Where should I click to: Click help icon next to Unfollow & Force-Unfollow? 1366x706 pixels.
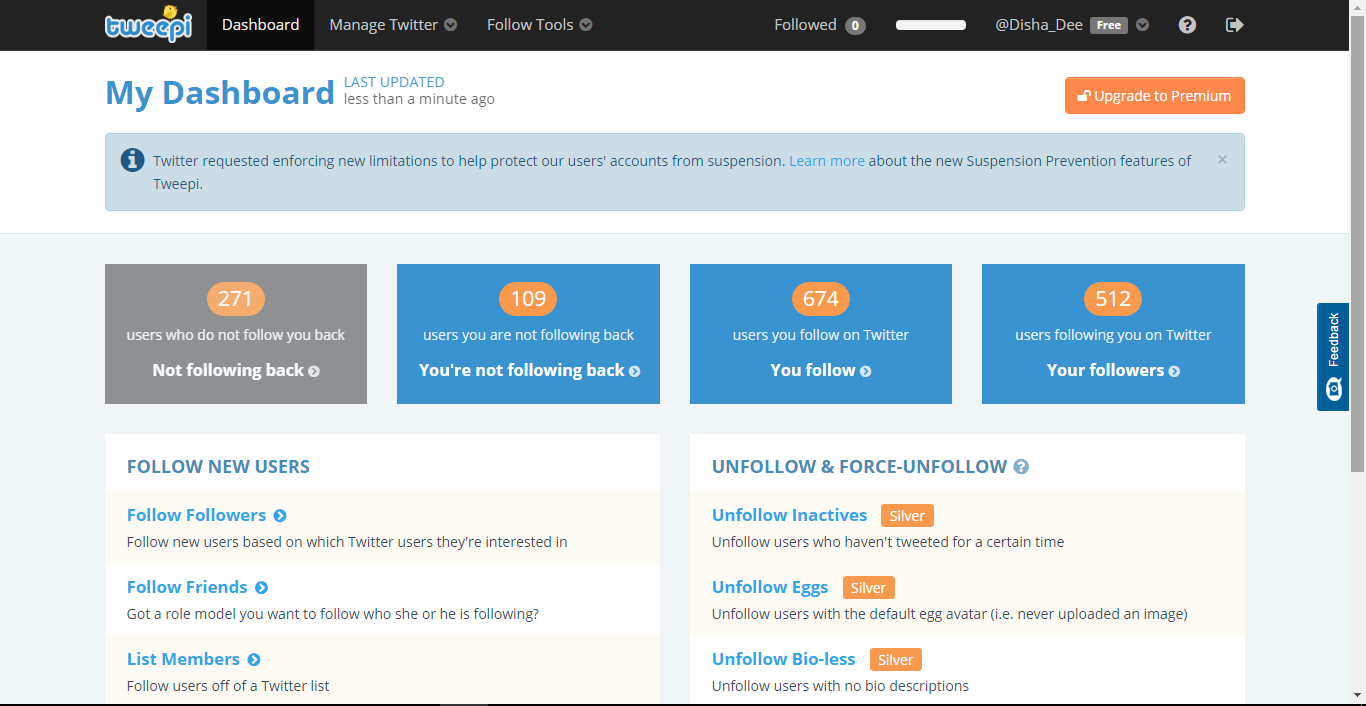tap(1021, 467)
